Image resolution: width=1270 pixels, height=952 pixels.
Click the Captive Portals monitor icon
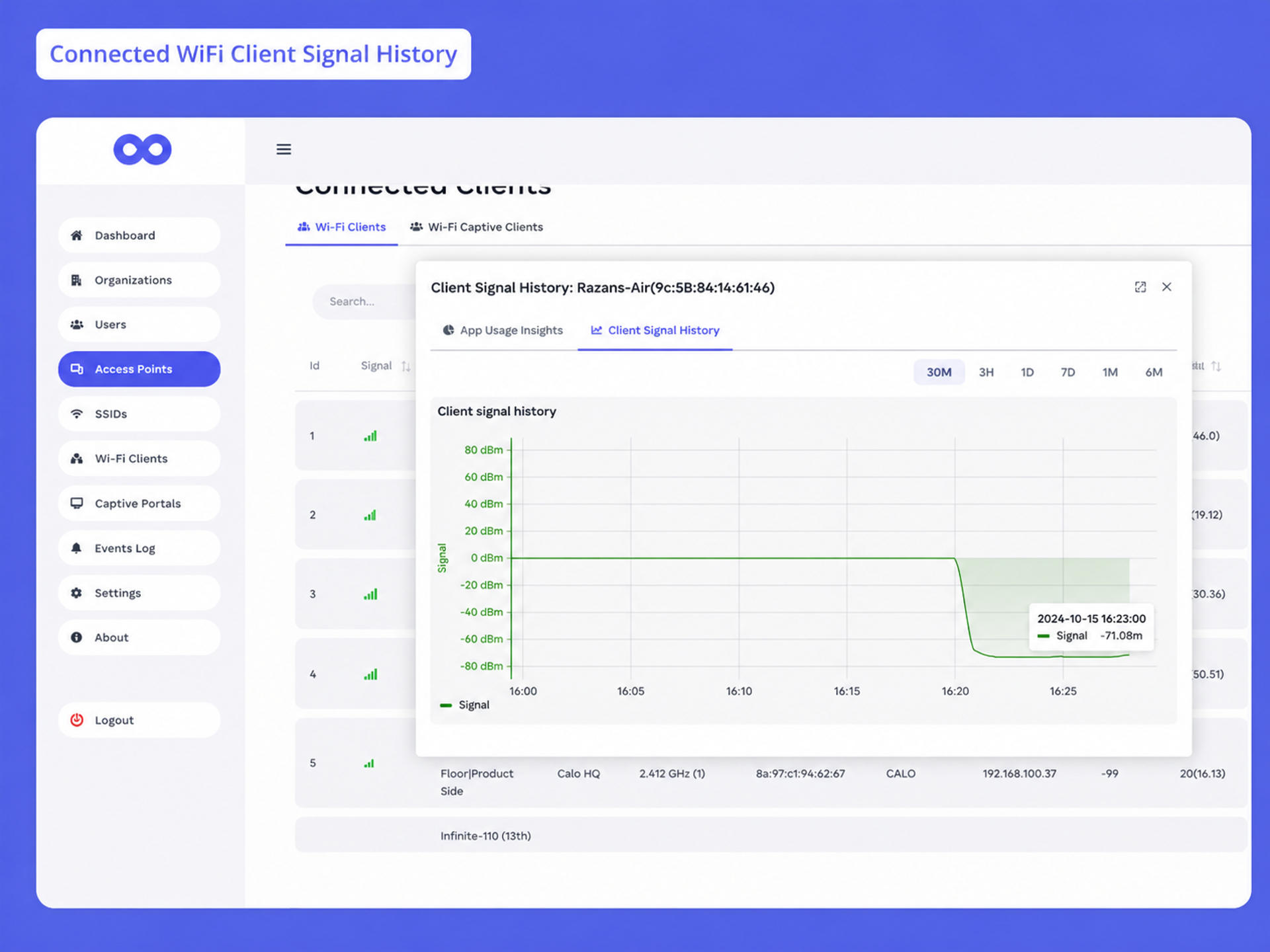pyautogui.click(x=77, y=503)
